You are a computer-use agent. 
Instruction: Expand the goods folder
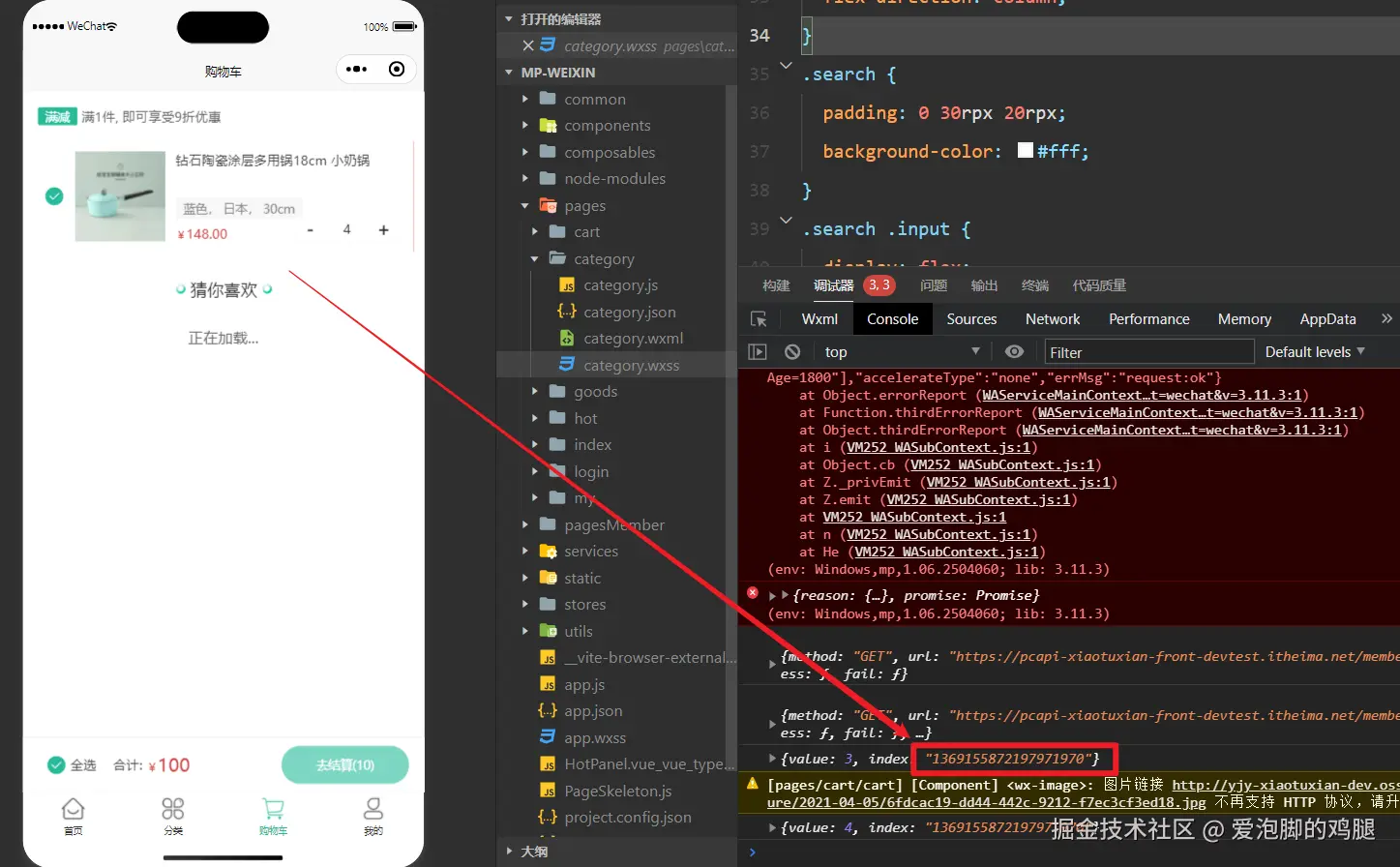point(535,392)
